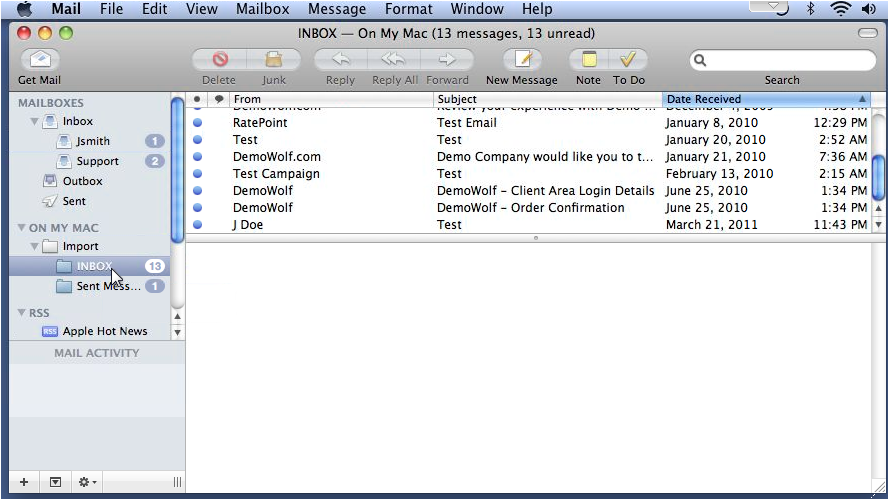The width and height of the screenshot is (889, 500).
Task: Click the sidebar scrollbar thumb
Action: click(177, 170)
